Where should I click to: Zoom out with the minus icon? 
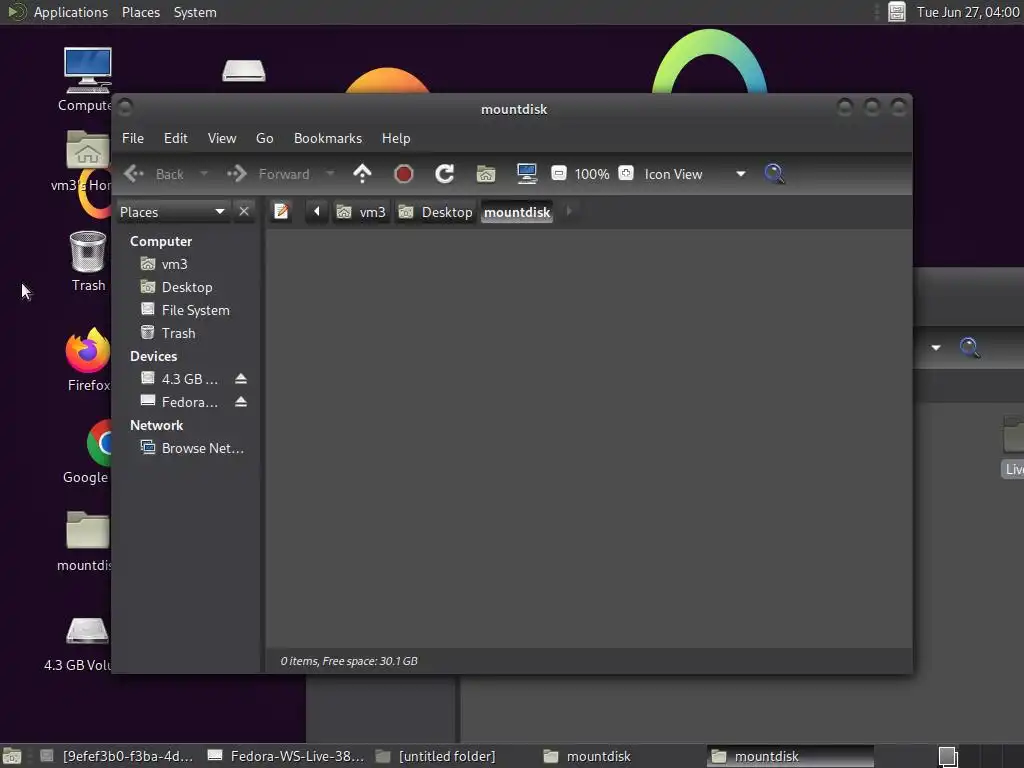coord(558,174)
